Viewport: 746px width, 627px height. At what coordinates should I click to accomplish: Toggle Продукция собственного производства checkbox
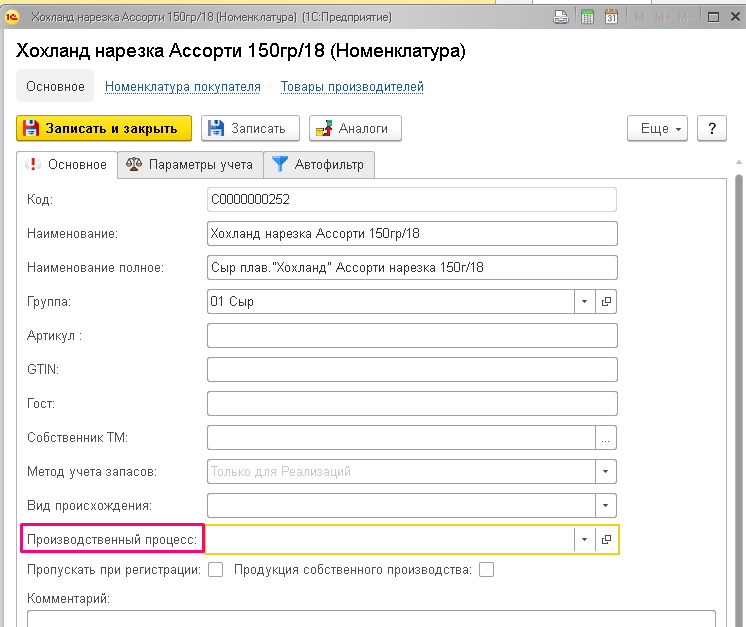486,569
